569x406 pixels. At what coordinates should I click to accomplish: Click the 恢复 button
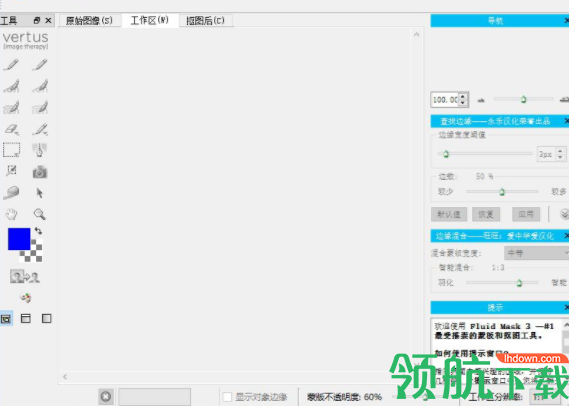click(486, 214)
